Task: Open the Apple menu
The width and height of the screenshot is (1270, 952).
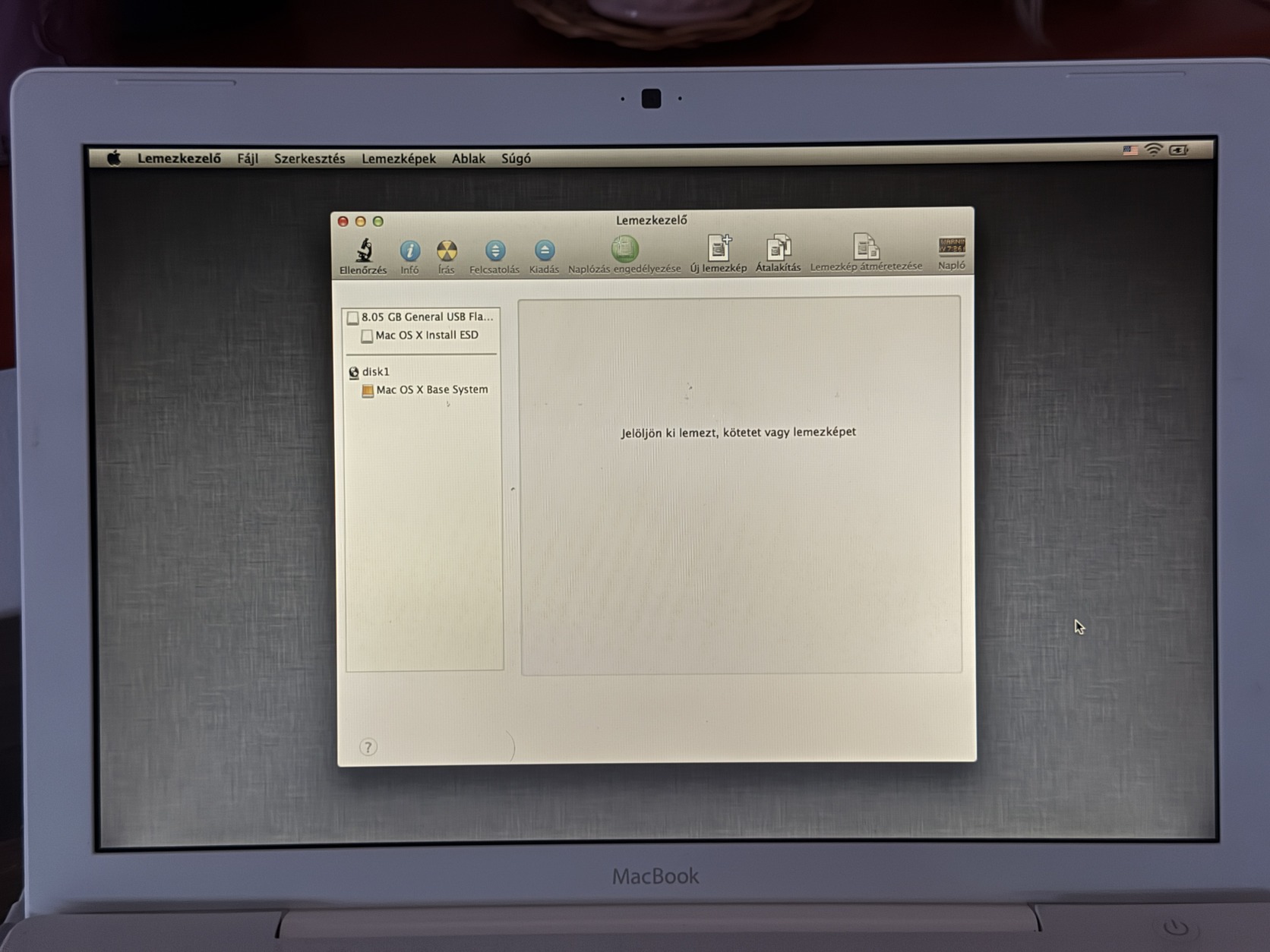Action: (x=114, y=158)
